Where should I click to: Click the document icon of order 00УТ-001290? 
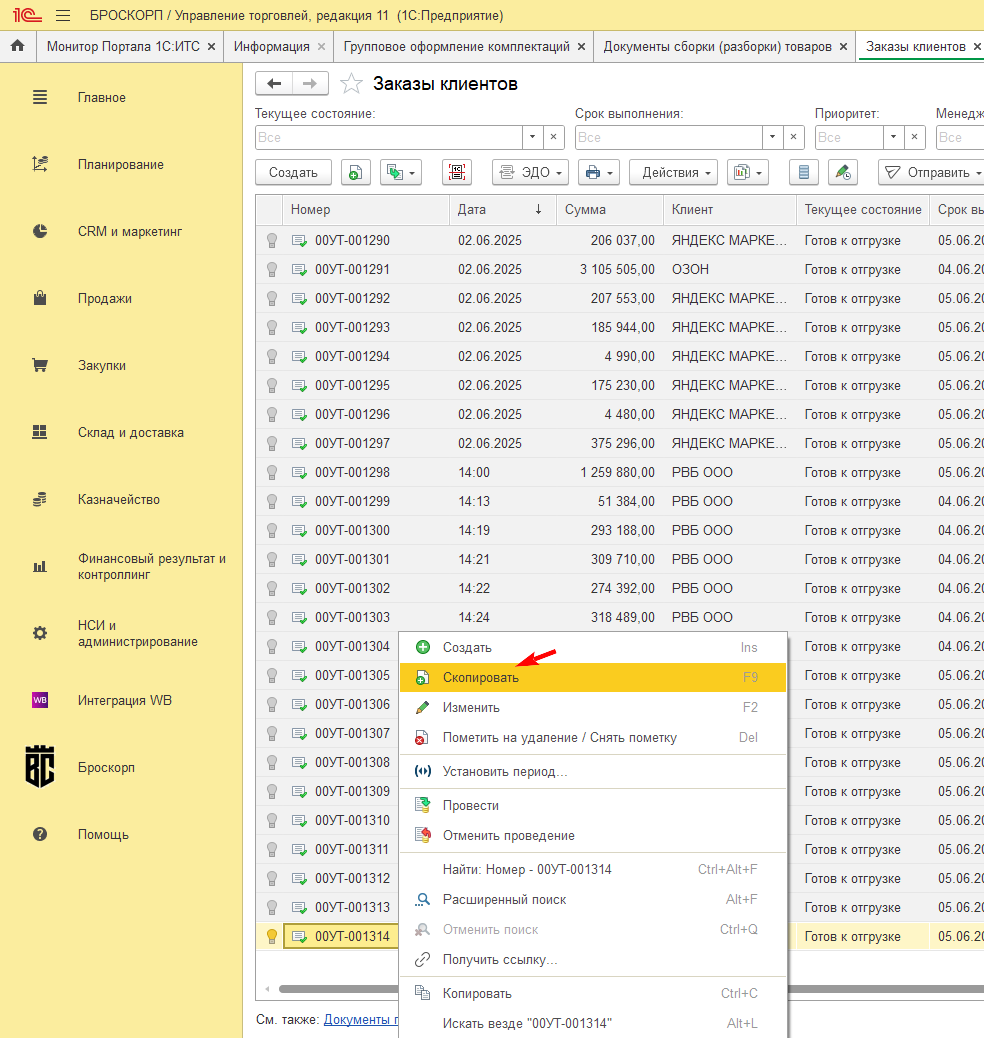coord(299,240)
